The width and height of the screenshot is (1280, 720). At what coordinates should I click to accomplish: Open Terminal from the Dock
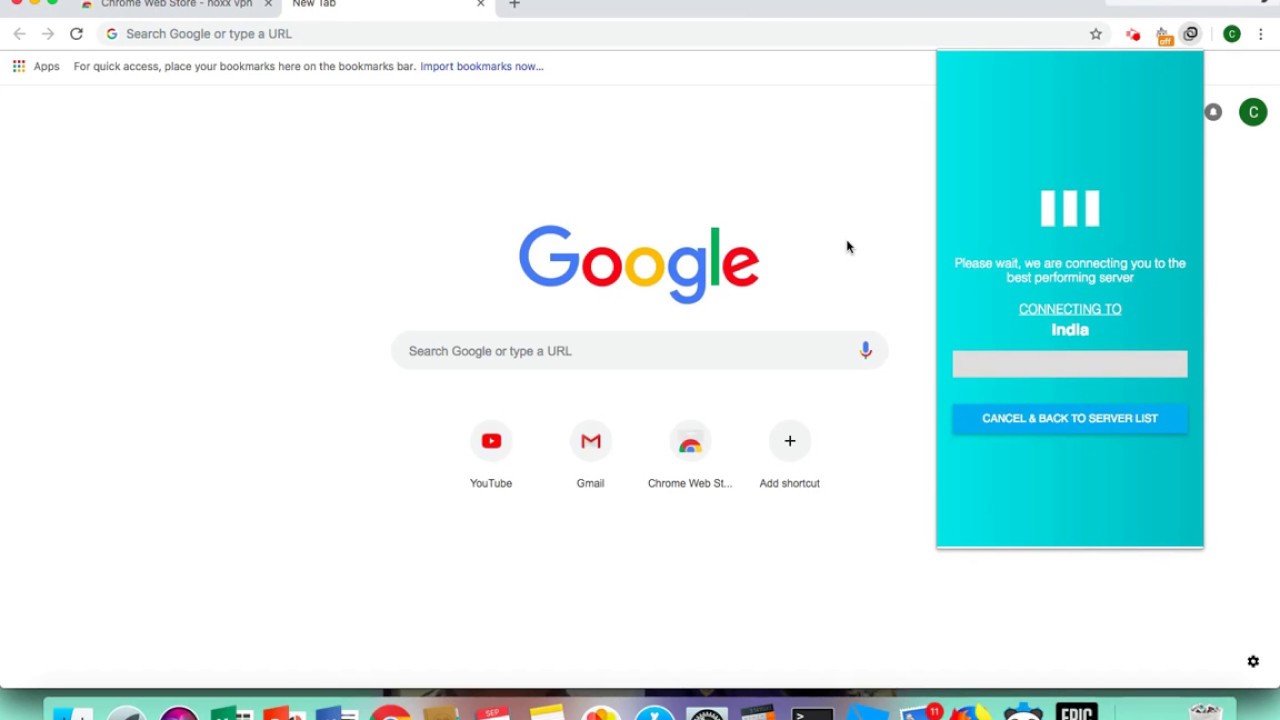812,713
